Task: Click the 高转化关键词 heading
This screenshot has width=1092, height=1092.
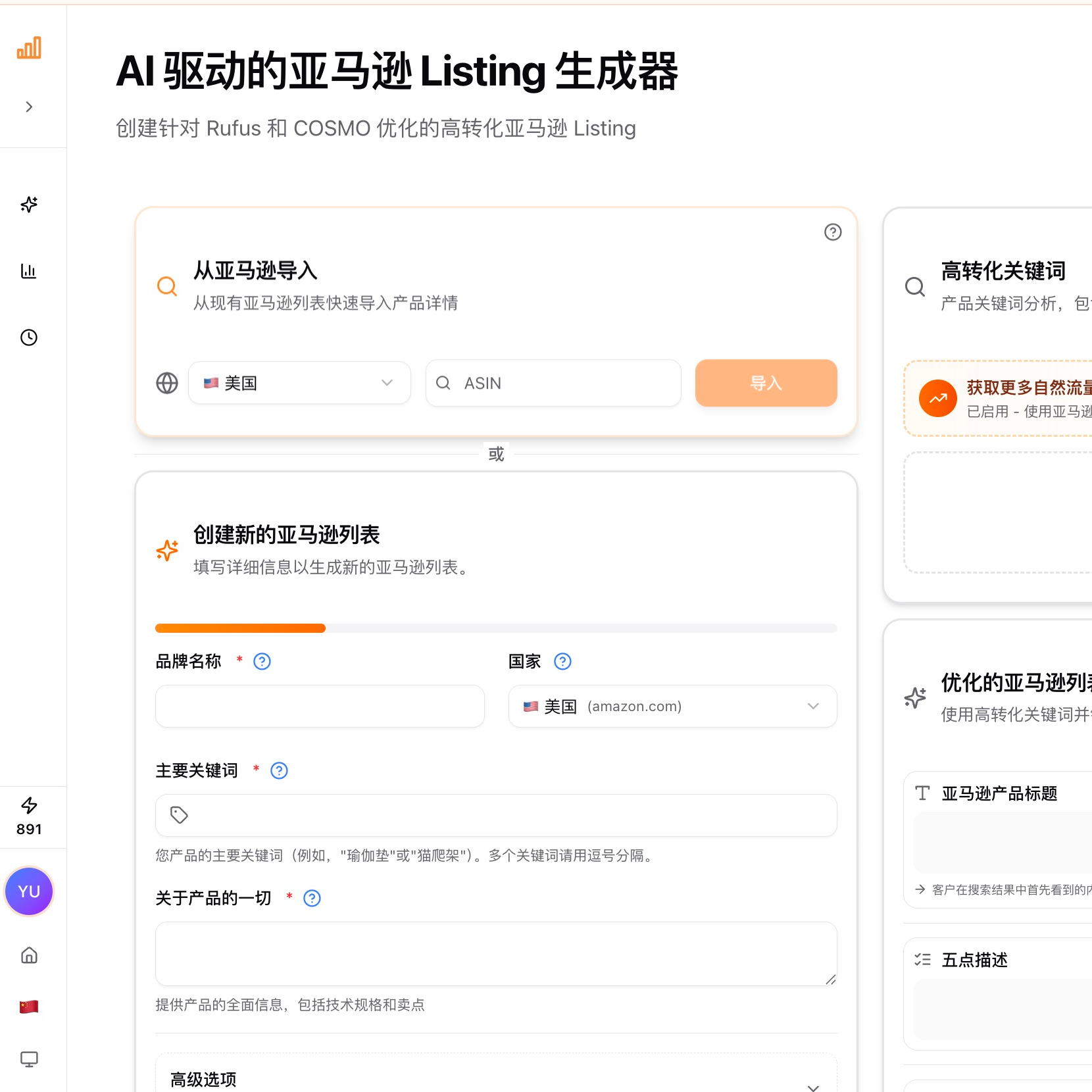Action: 1003,271
